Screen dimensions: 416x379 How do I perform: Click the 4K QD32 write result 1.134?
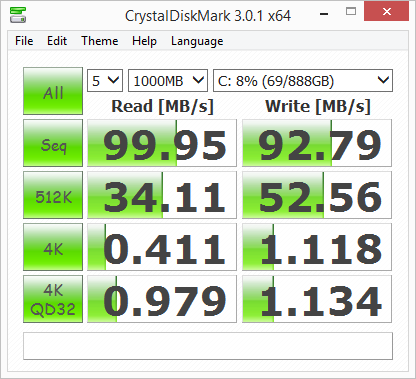pyautogui.click(x=317, y=299)
